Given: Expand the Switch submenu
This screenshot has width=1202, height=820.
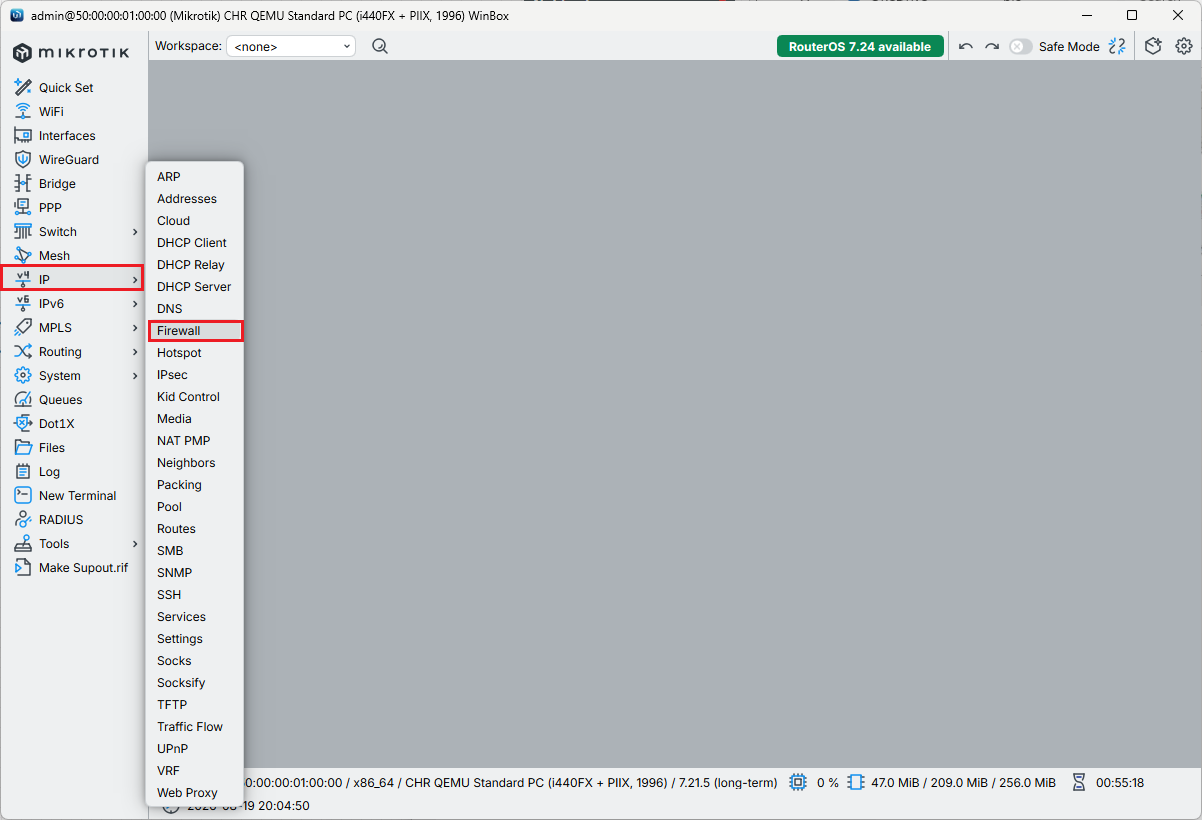Looking at the screenshot, I should click(135, 231).
